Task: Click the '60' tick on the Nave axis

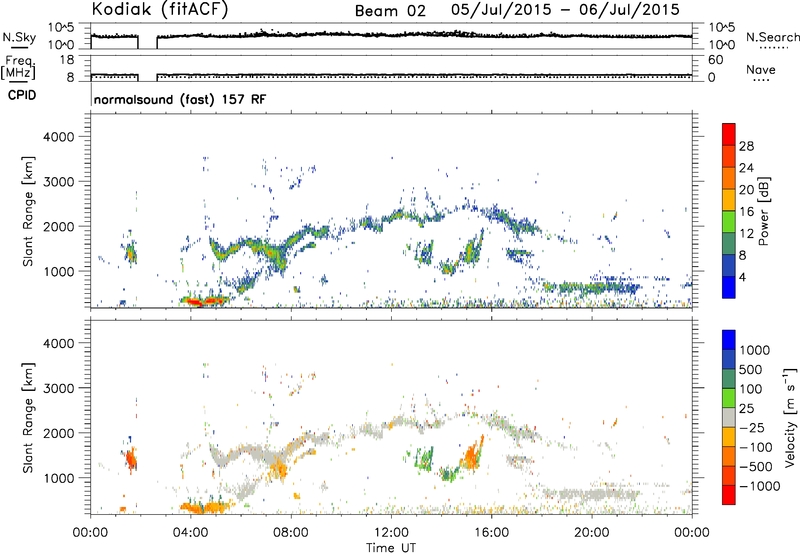Action: click(x=715, y=60)
